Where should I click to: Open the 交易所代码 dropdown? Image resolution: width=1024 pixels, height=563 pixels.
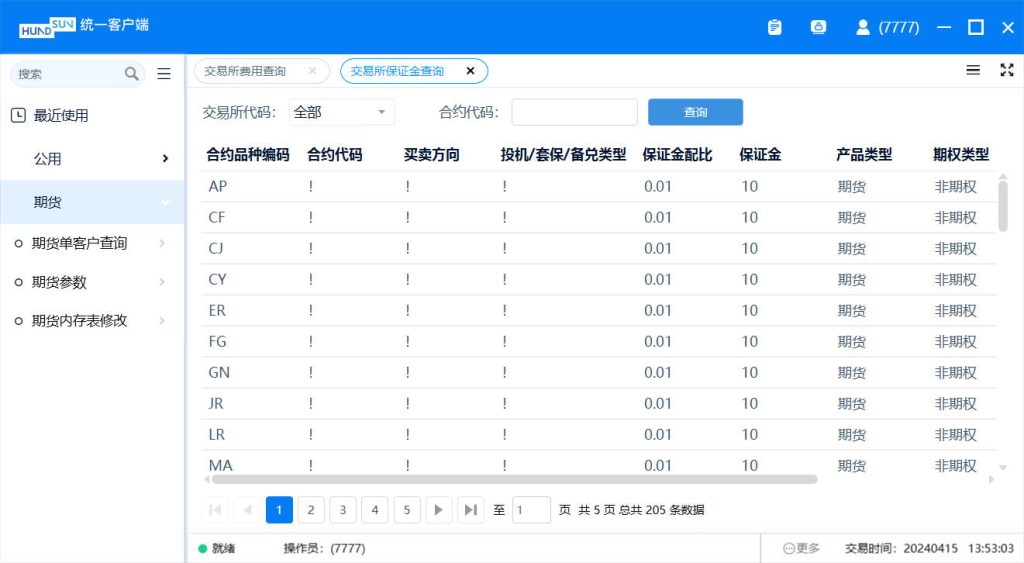tap(341, 112)
